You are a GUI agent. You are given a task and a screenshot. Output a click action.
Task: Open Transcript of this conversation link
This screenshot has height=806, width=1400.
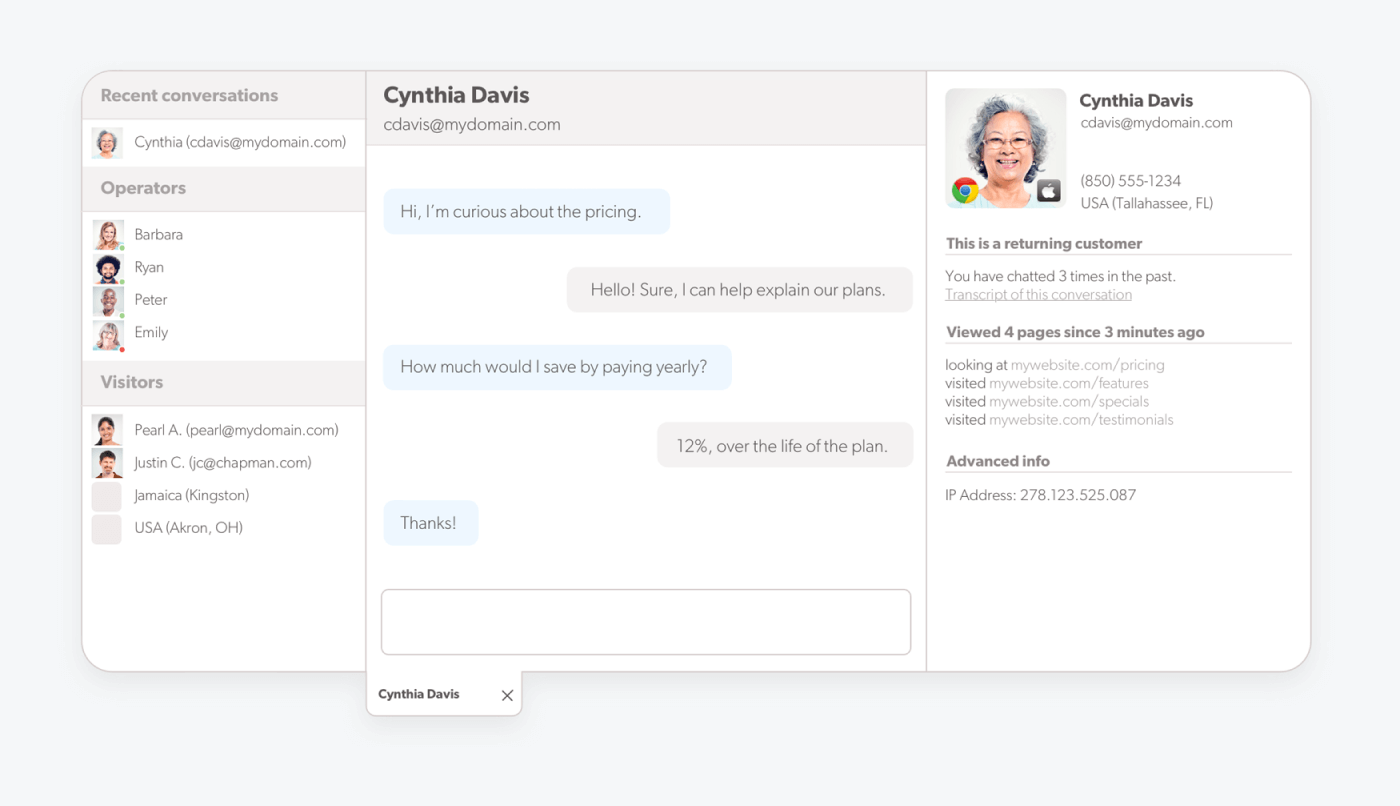(x=1038, y=295)
